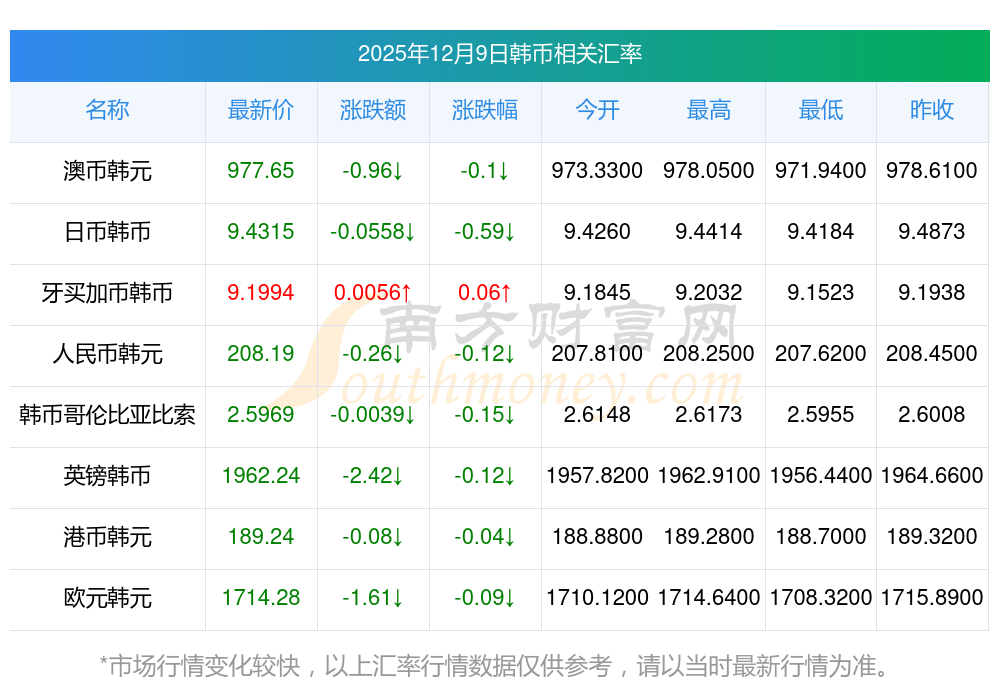Select the 港币韩元 row name
The width and height of the screenshot is (1000, 697).
click(107, 537)
